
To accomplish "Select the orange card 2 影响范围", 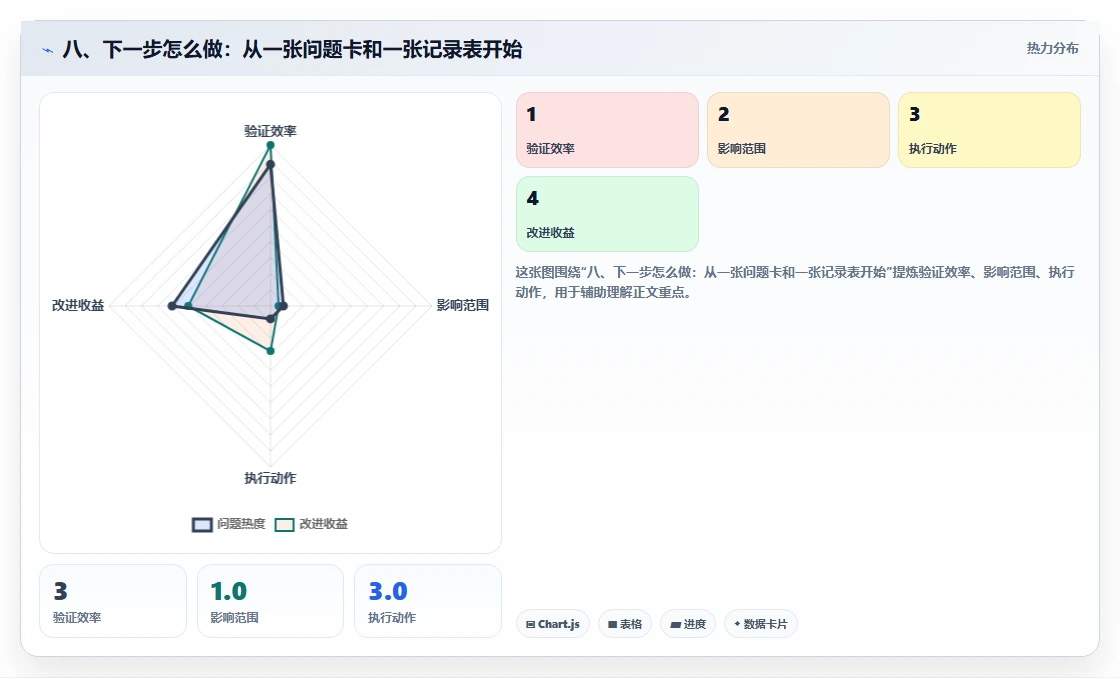I will 798,130.
